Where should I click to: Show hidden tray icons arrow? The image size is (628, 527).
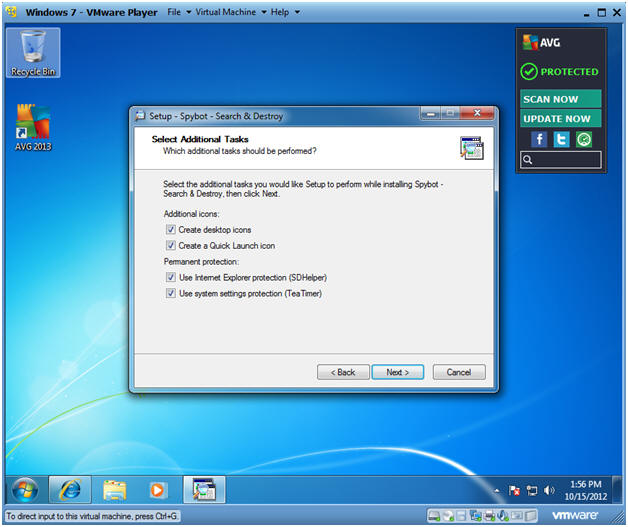497,490
